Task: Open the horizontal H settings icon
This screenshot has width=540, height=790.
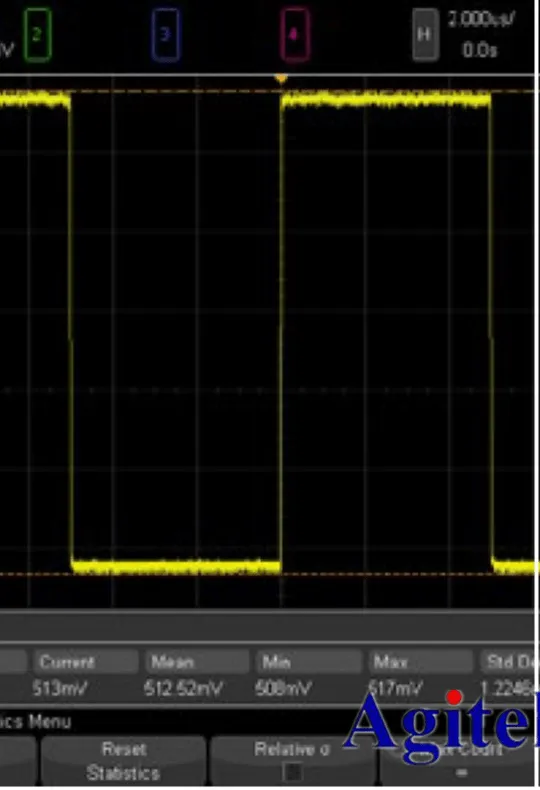Action: point(425,35)
